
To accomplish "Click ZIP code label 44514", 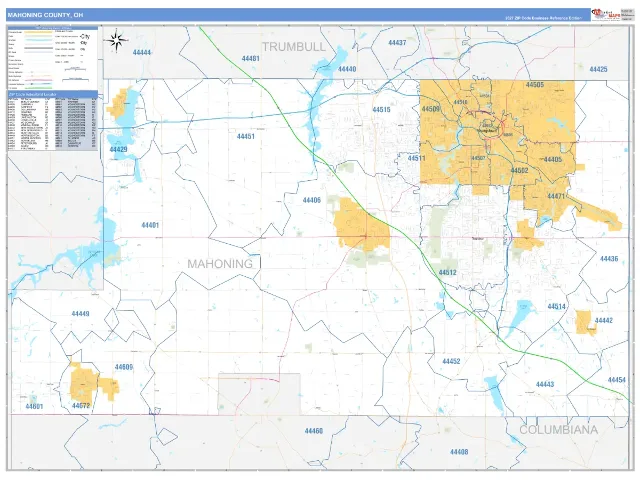I will (556, 307).
